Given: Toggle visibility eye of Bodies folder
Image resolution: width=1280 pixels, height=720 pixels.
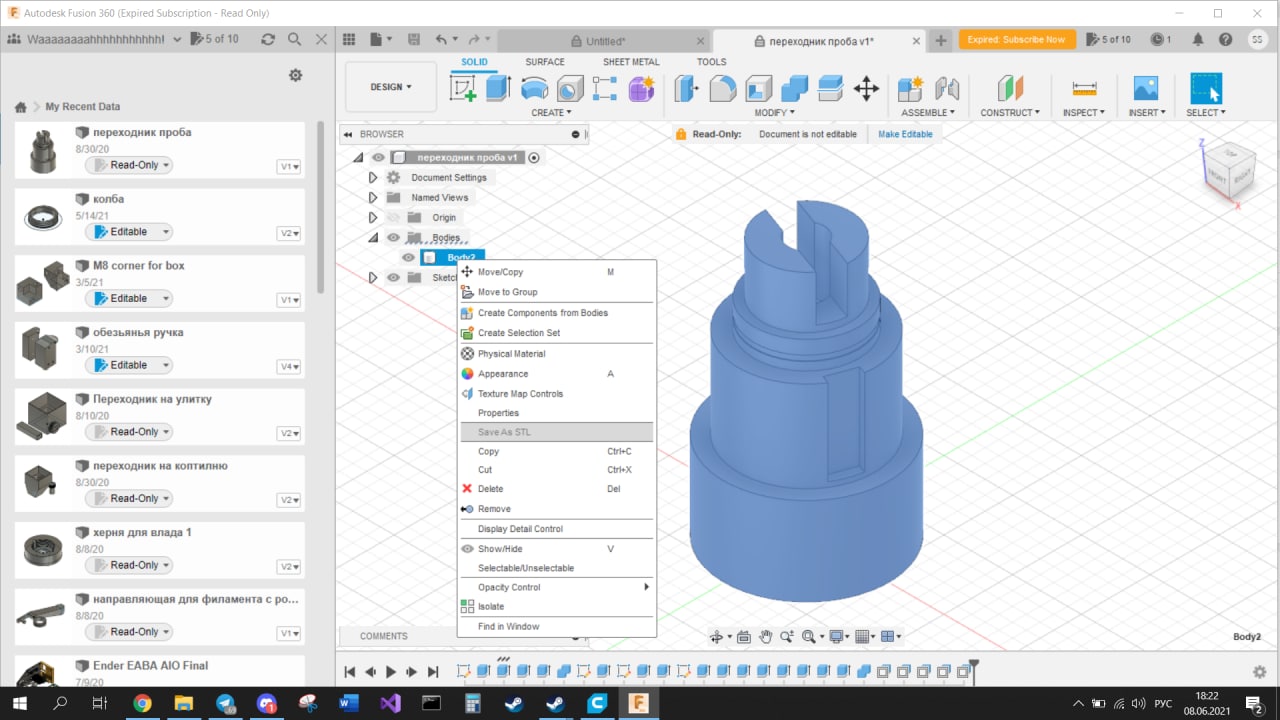Looking at the screenshot, I should (393, 237).
